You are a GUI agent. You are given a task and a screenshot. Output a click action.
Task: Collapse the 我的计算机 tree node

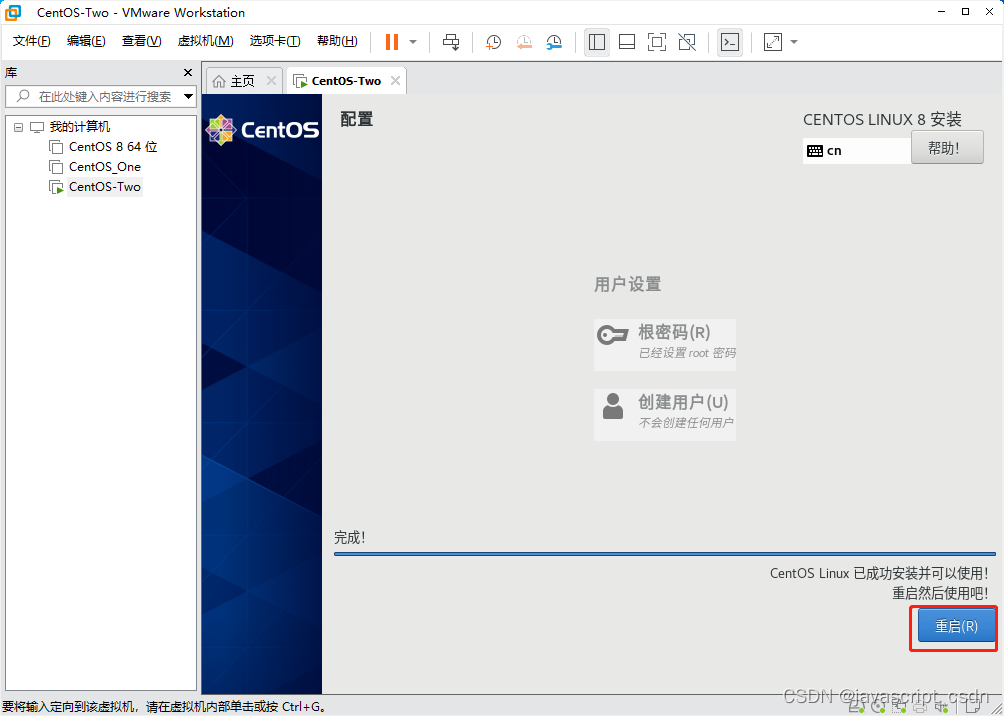tap(18, 127)
